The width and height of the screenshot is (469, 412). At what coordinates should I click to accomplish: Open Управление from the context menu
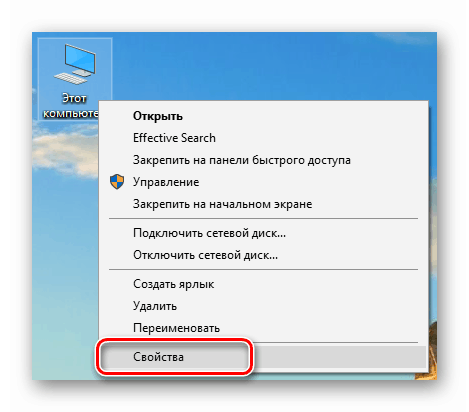coord(166,182)
